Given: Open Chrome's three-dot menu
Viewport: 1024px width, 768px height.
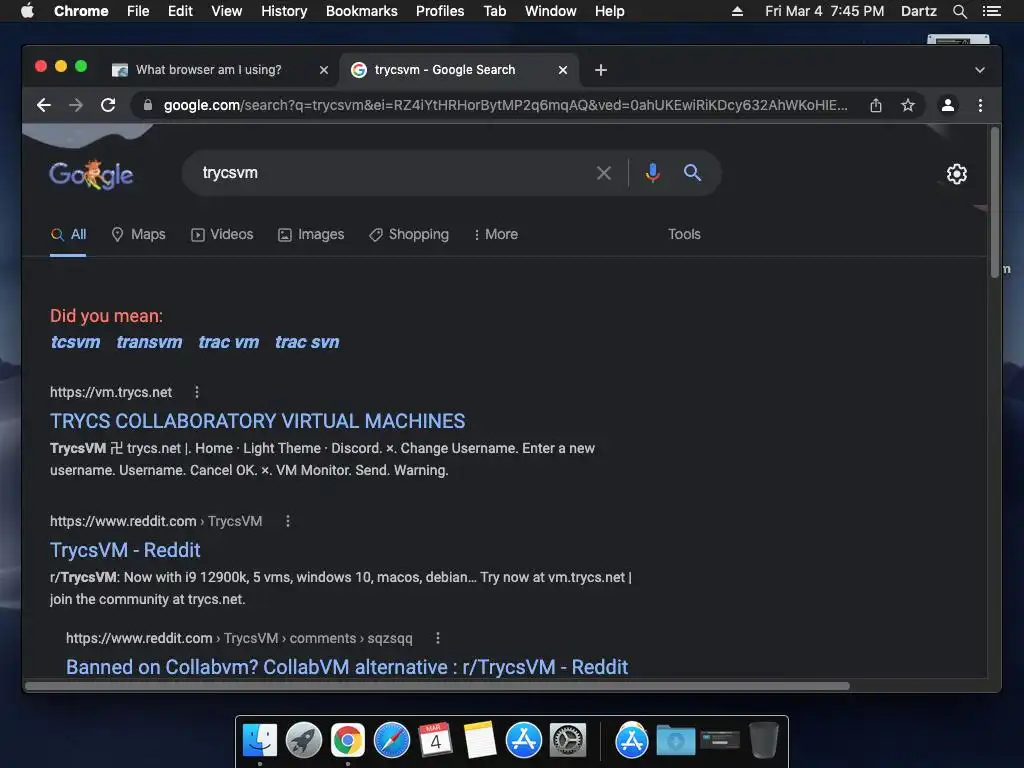Looking at the screenshot, I should pos(980,105).
